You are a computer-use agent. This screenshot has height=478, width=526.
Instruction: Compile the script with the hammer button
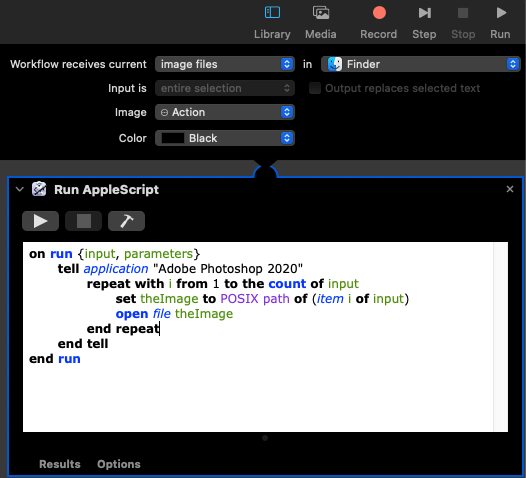point(126,221)
